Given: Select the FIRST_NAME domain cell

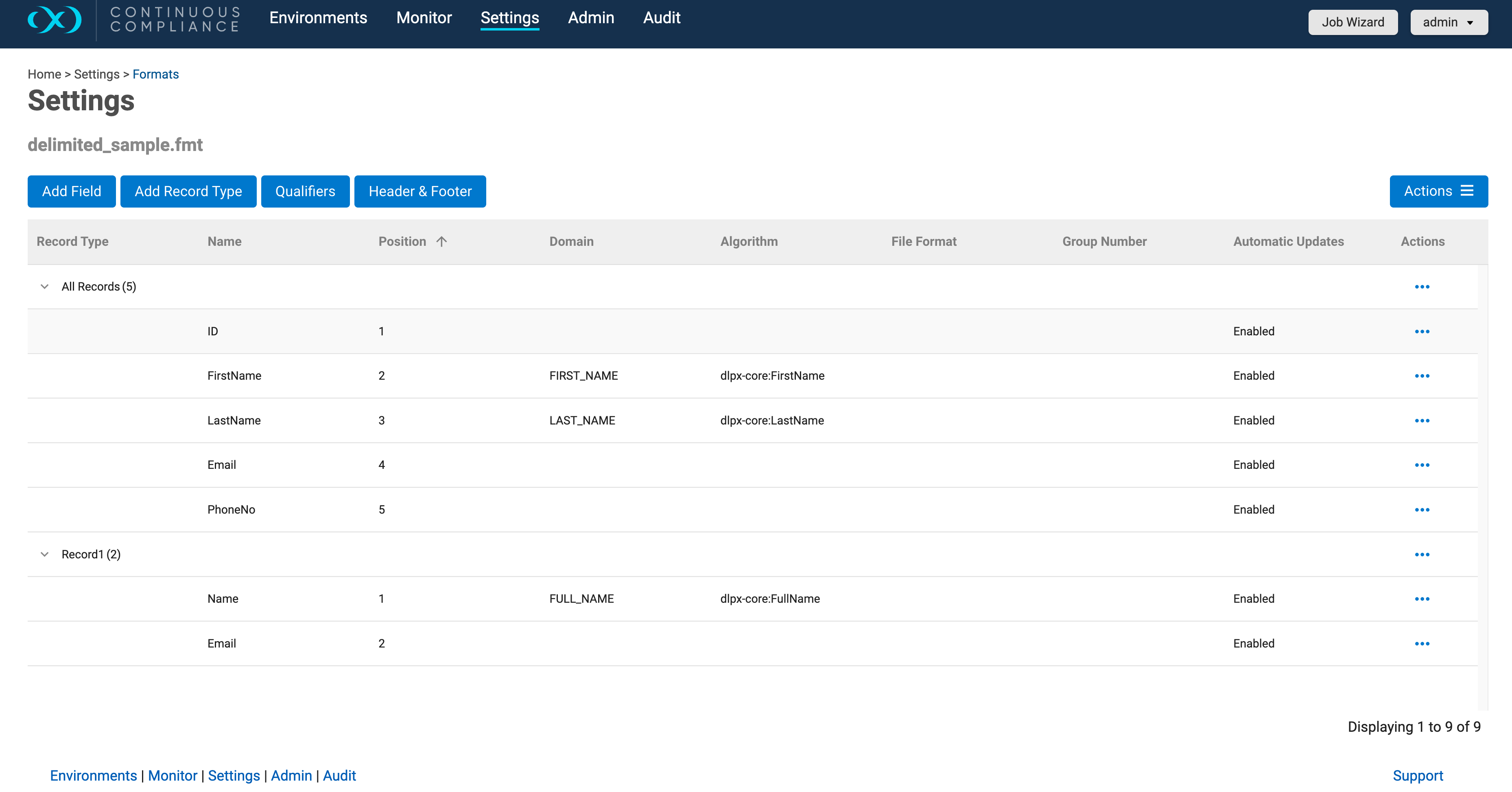Looking at the screenshot, I should point(583,376).
